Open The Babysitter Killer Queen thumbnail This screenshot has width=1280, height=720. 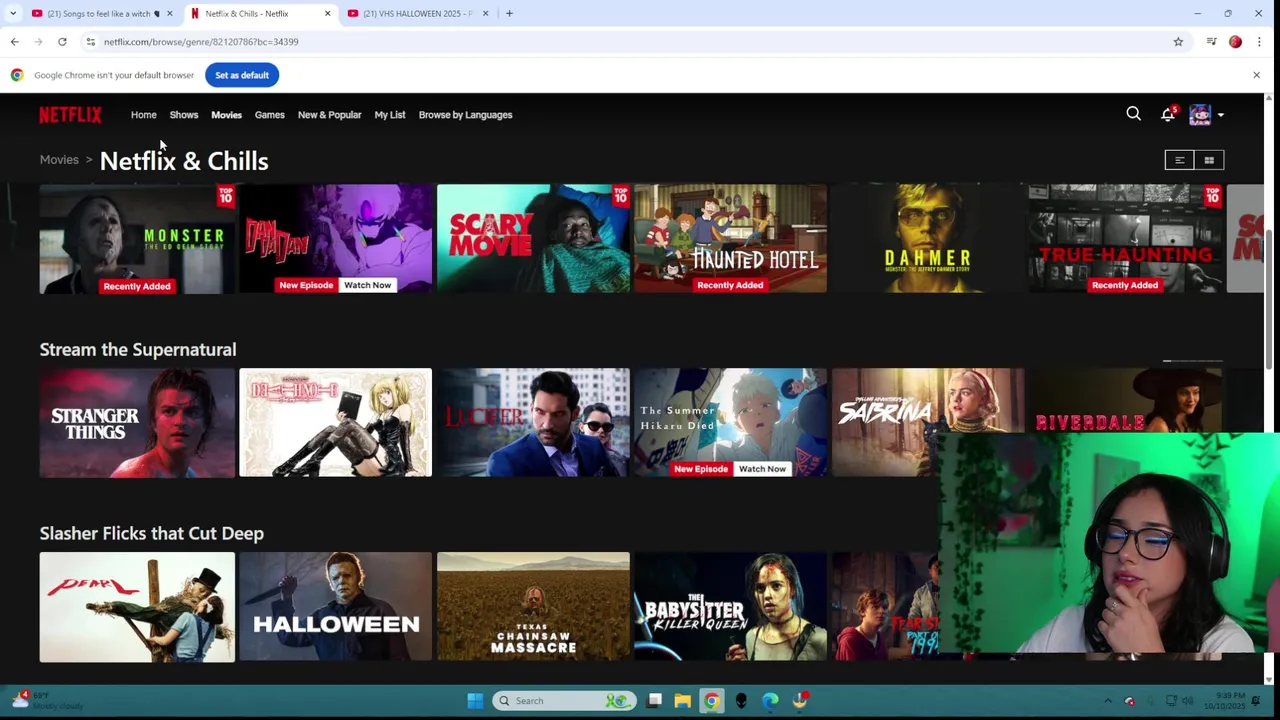tap(730, 607)
